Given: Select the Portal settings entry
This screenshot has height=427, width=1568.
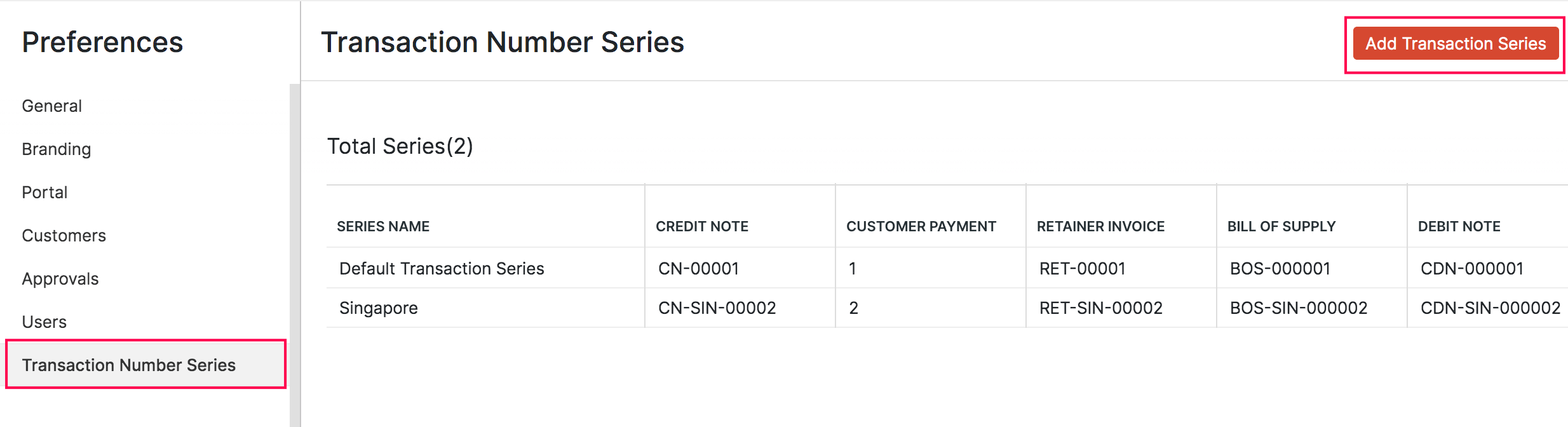Looking at the screenshot, I should (44, 192).
